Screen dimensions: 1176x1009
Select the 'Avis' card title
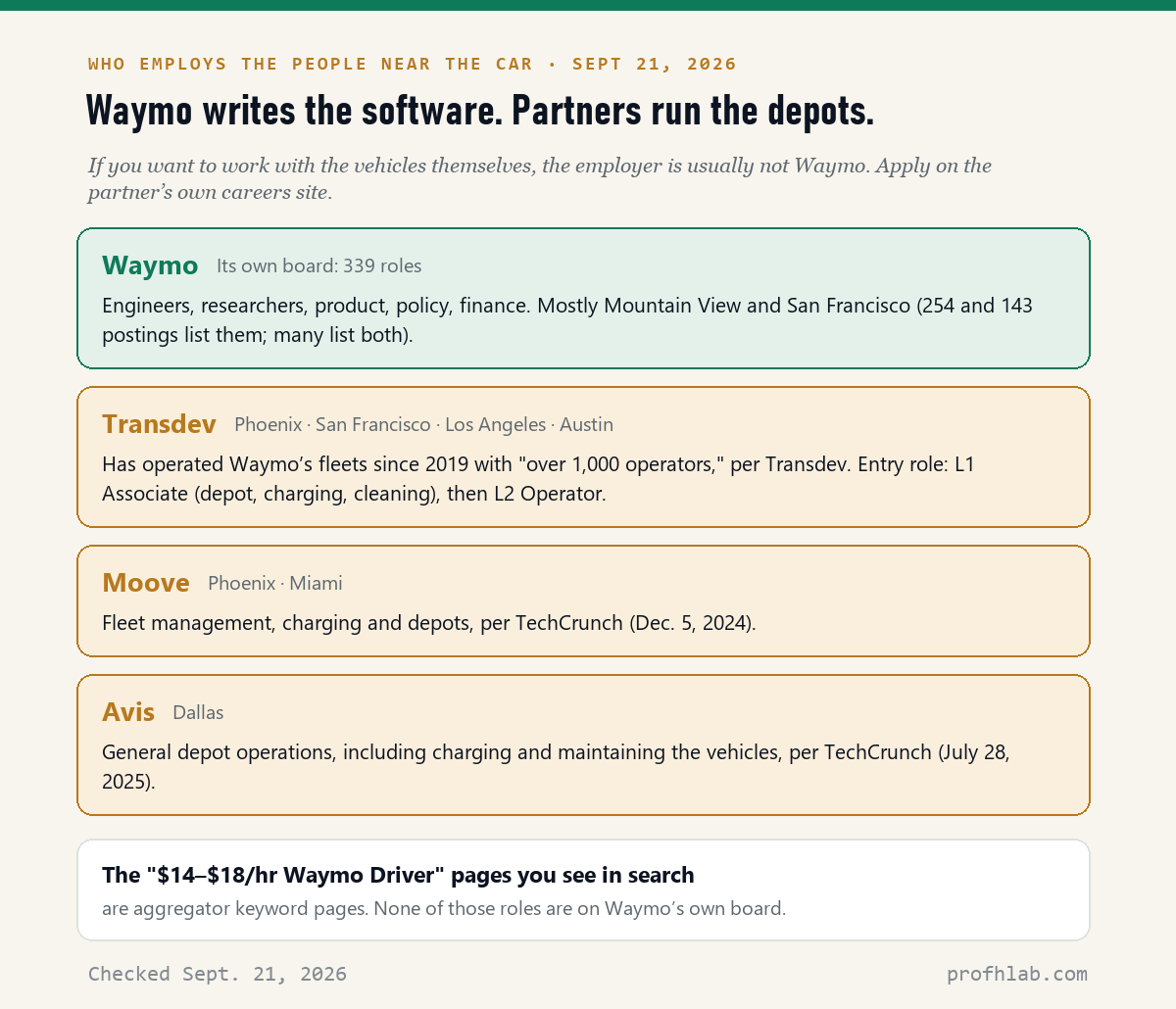[x=128, y=712]
